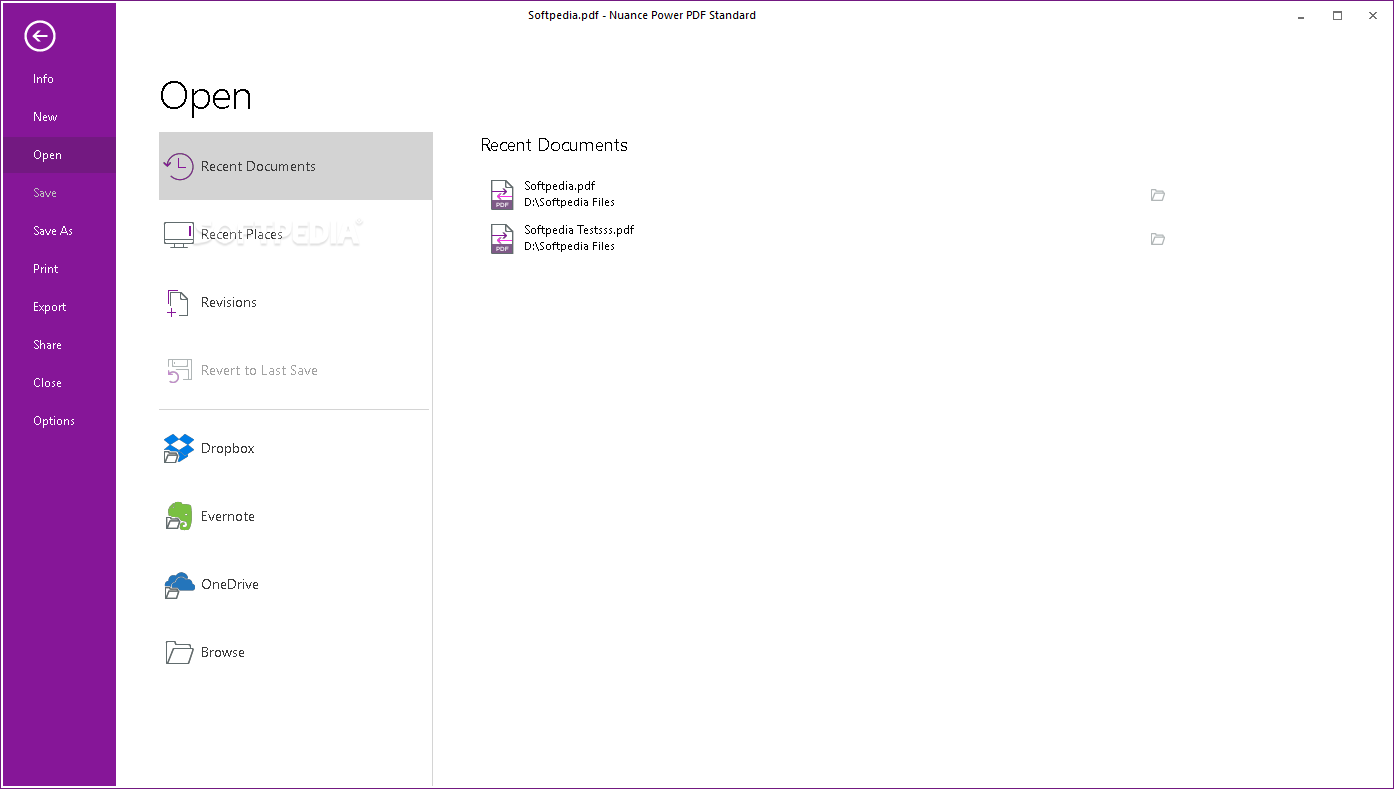Open containing folder for Softpedia Testsss.pdf
The height and width of the screenshot is (789, 1394).
(x=1158, y=239)
